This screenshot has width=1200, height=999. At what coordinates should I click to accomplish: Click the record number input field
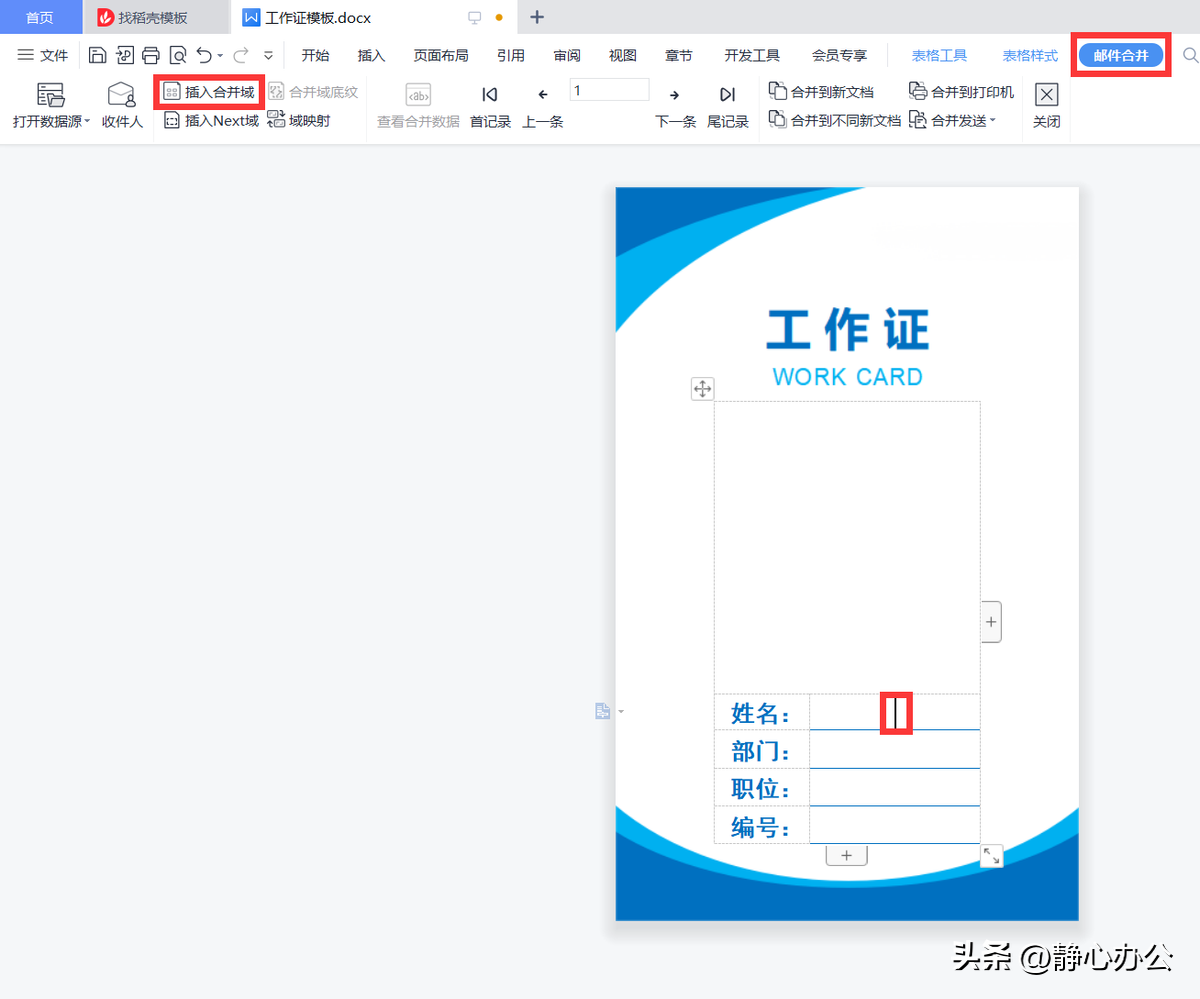[x=610, y=91]
